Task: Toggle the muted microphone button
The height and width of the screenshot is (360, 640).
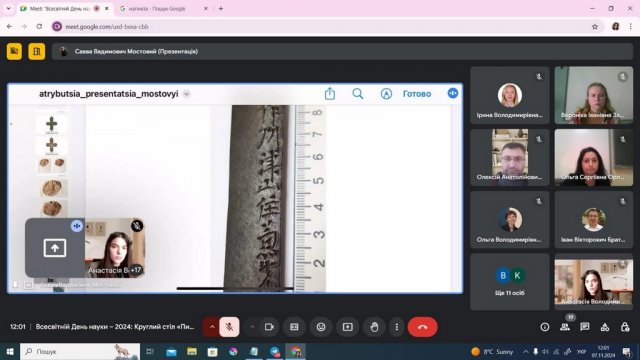Action: [229, 327]
